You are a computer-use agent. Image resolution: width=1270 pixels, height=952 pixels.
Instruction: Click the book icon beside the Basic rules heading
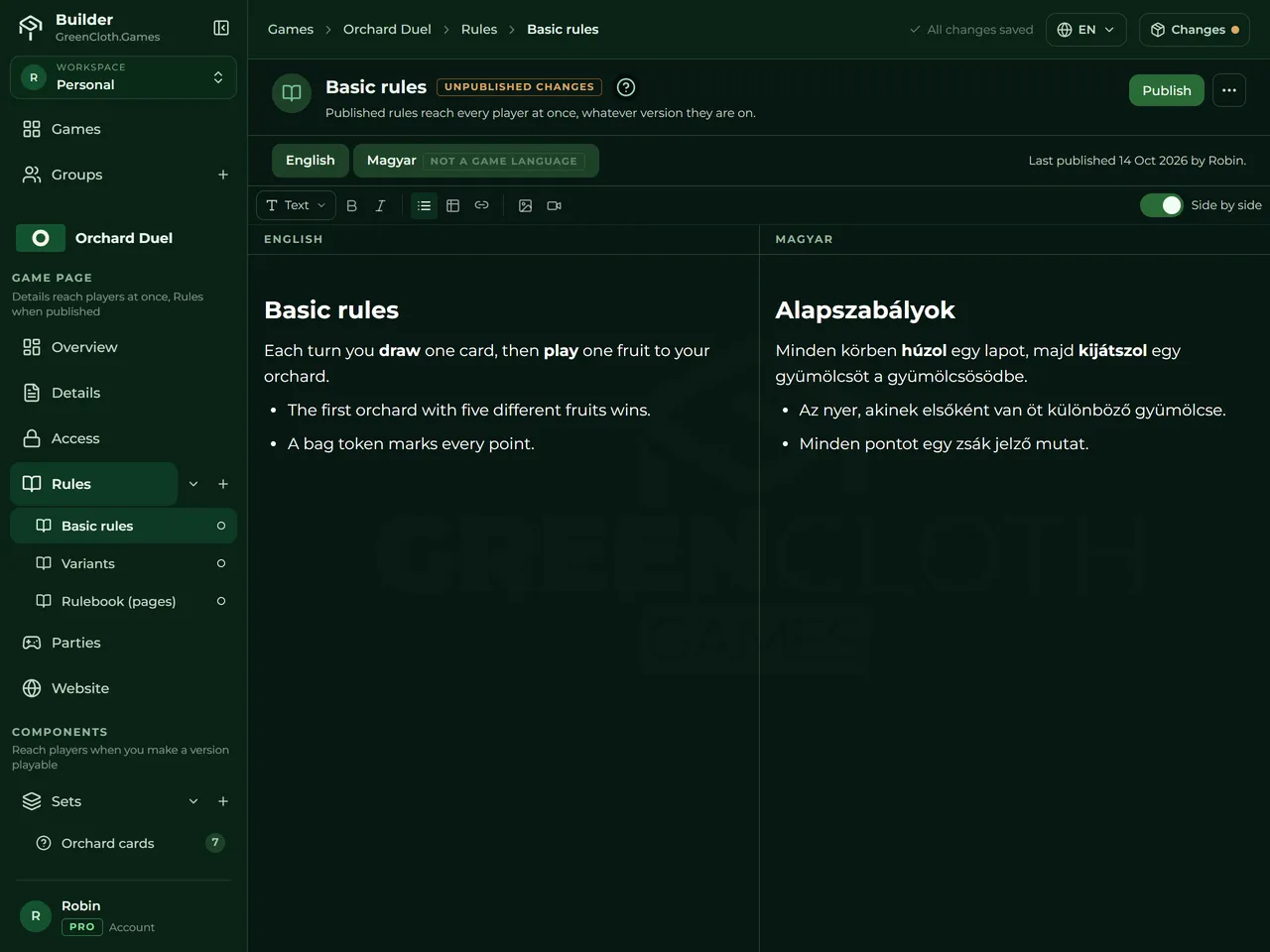pyautogui.click(x=292, y=93)
